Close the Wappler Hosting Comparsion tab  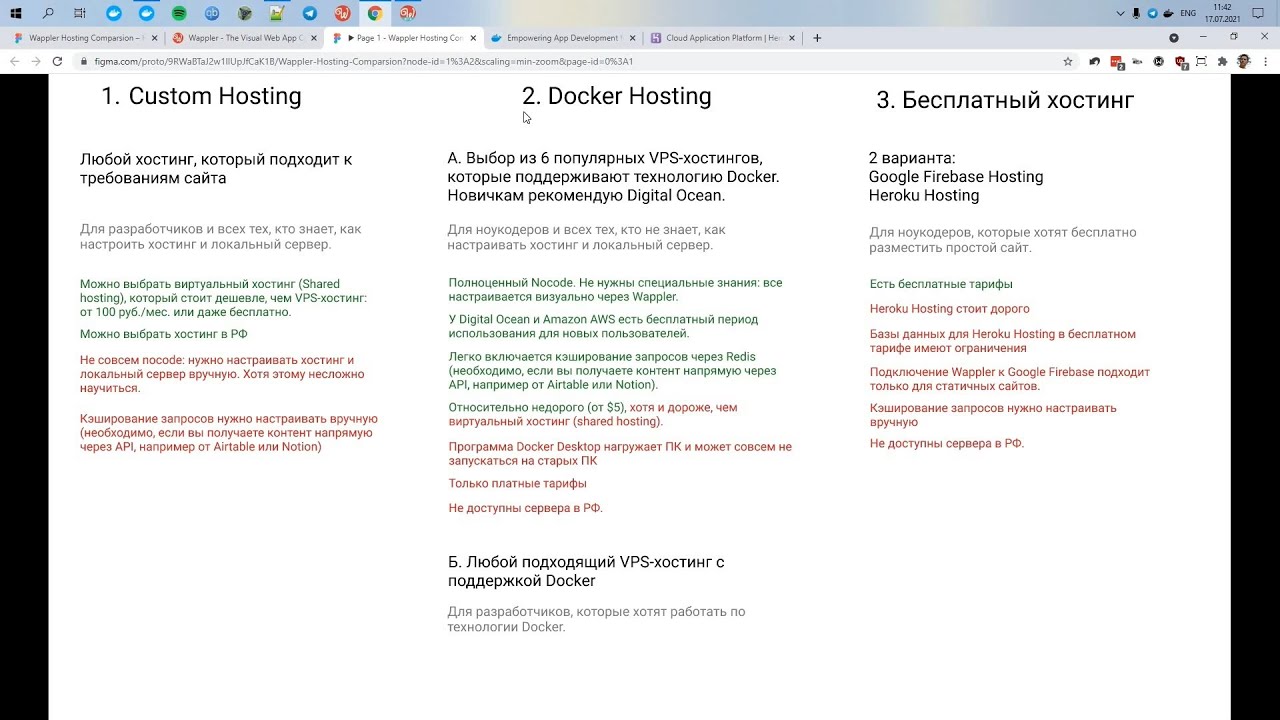tap(154, 38)
